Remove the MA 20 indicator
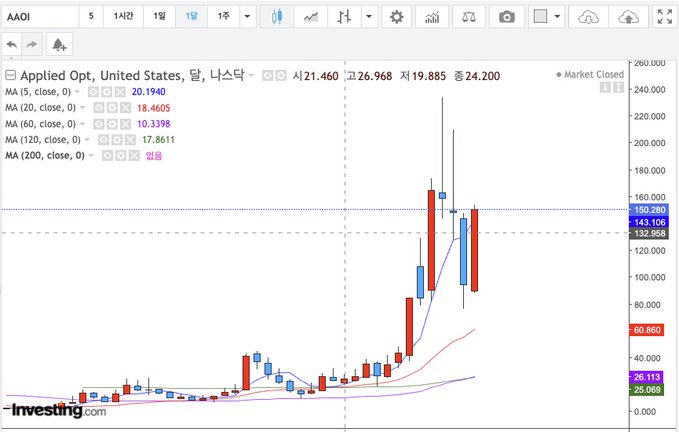679x432 pixels. (x=125, y=108)
